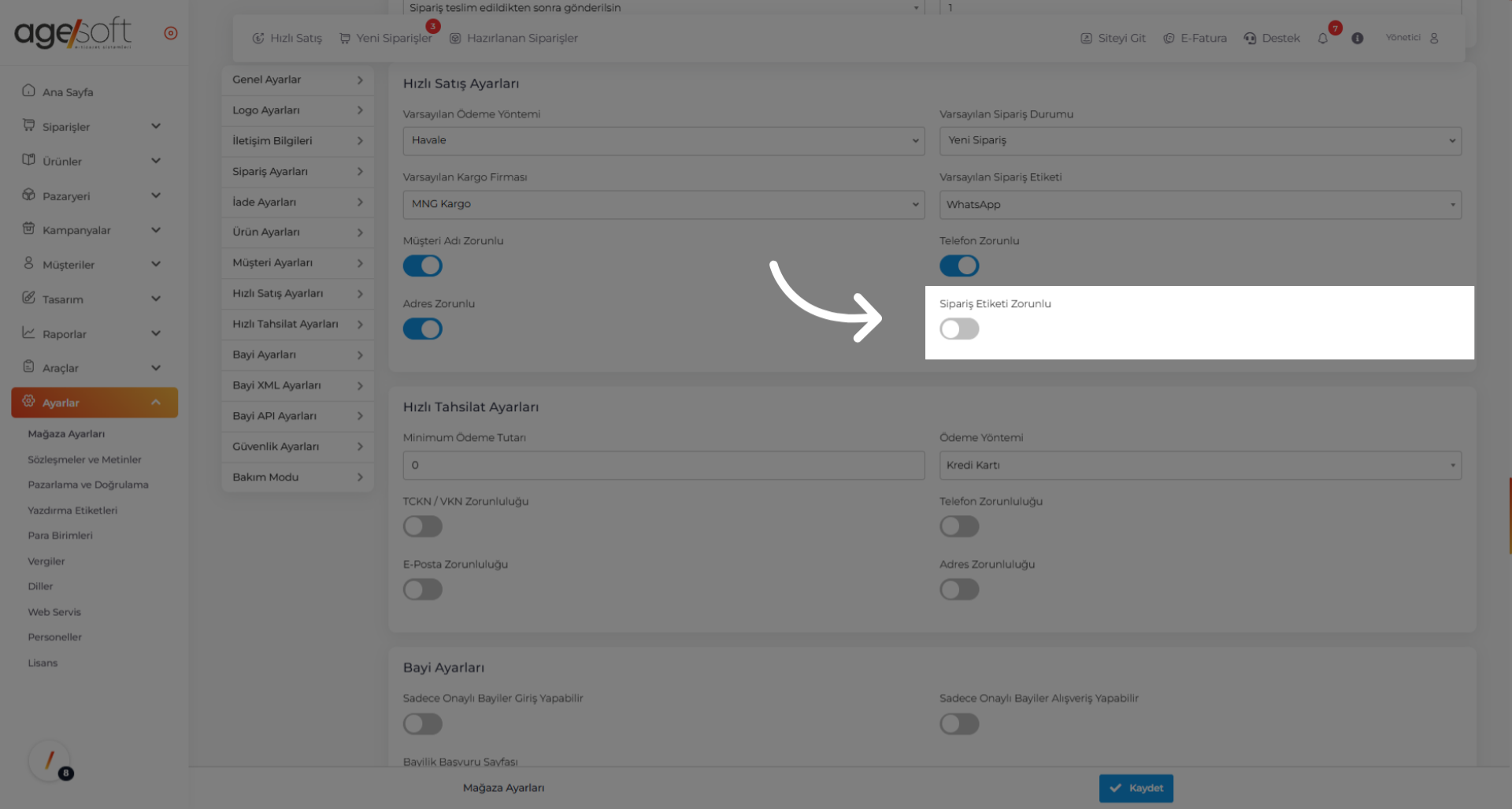Viewport: 1512px width, 809px height.
Task: Click the Yönetici user profile icon
Action: click(x=1434, y=38)
